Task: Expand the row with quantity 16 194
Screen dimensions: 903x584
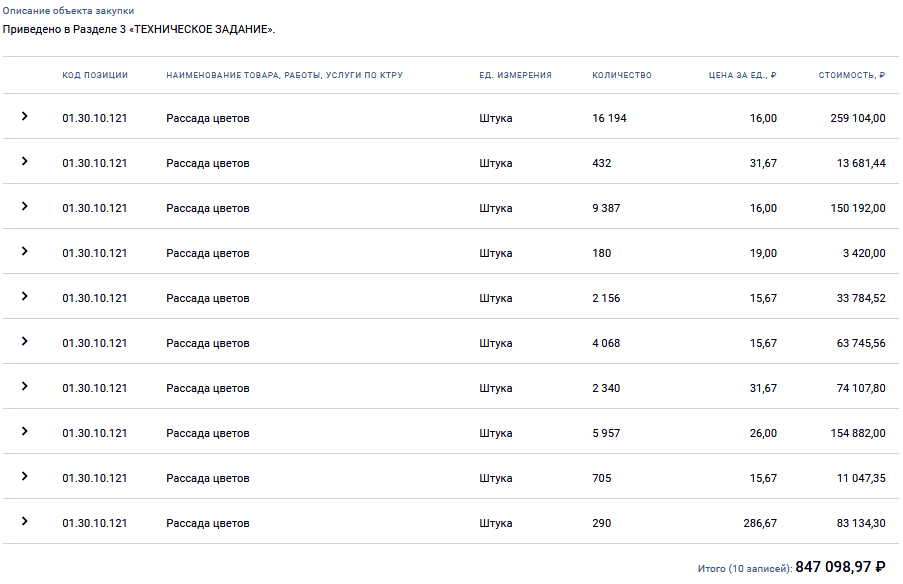Action: 24,117
